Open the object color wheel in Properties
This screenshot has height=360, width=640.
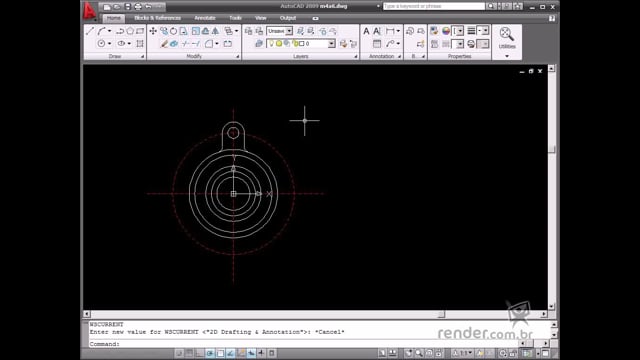(x=446, y=31)
